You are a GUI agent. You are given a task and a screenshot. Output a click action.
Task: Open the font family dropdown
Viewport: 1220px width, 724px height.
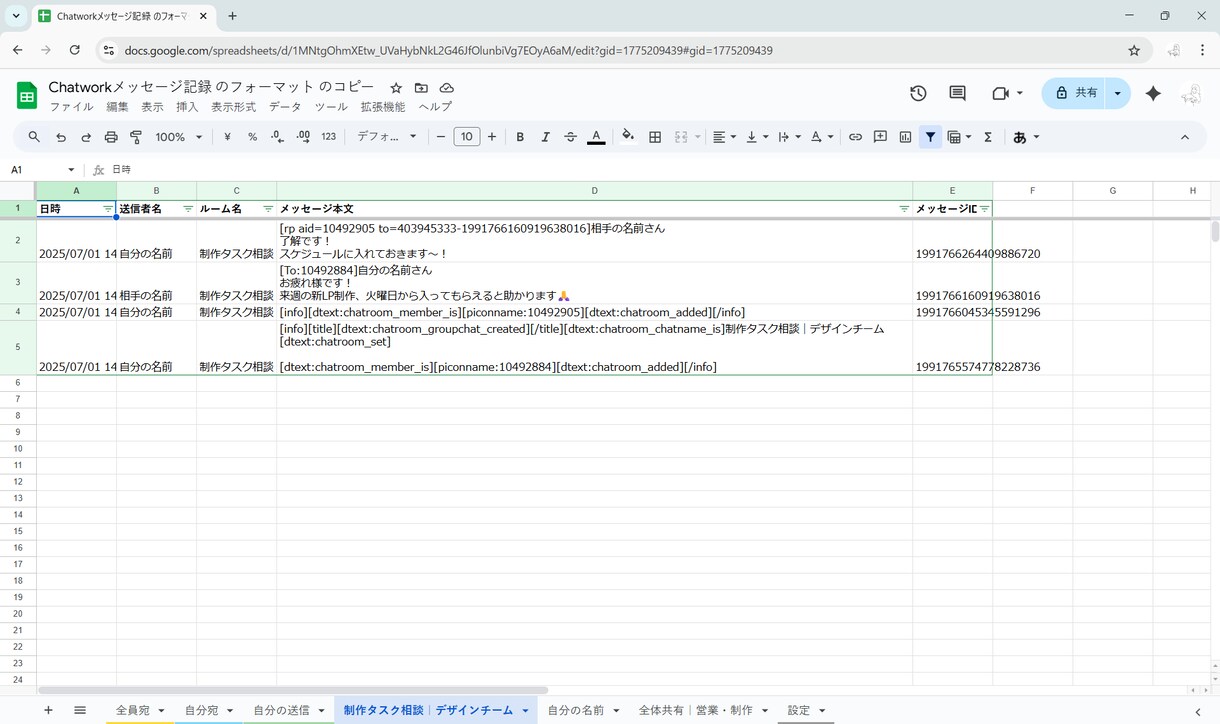(x=387, y=137)
